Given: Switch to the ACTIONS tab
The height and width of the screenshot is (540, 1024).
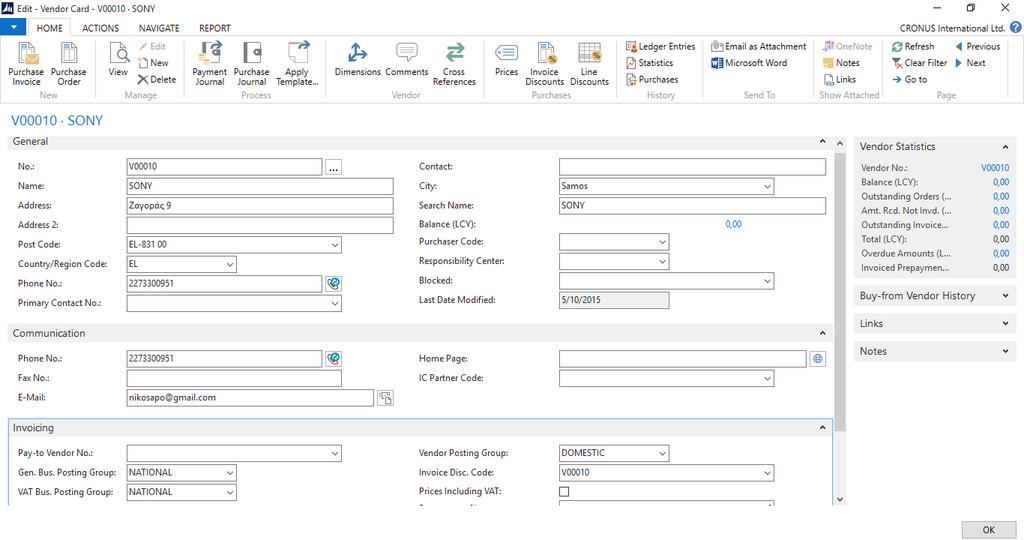Looking at the screenshot, I should [x=101, y=28].
